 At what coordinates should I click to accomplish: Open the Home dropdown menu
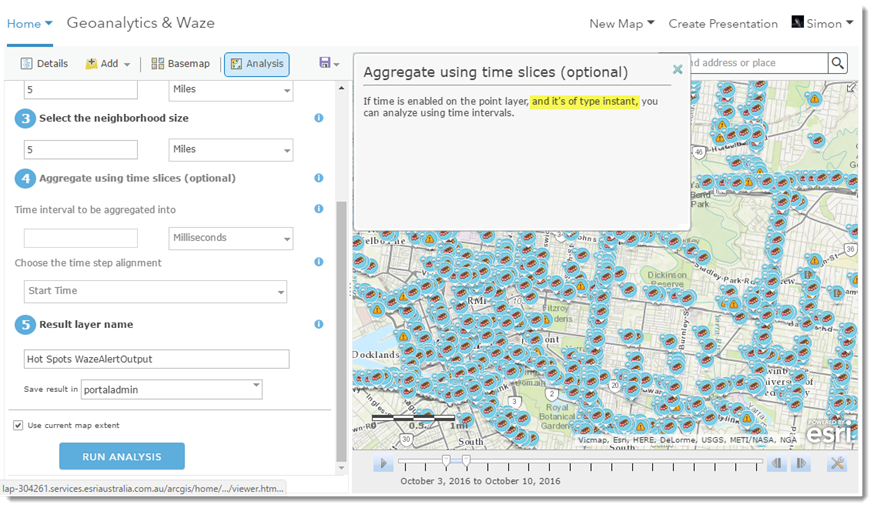point(29,24)
